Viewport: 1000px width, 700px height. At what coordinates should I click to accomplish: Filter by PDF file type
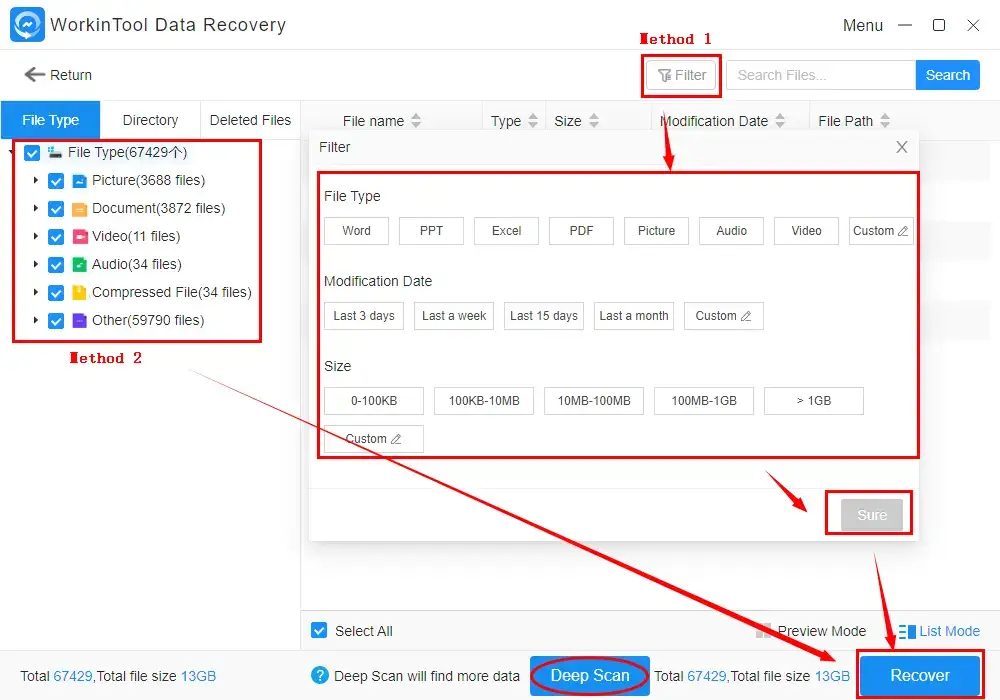(x=582, y=231)
